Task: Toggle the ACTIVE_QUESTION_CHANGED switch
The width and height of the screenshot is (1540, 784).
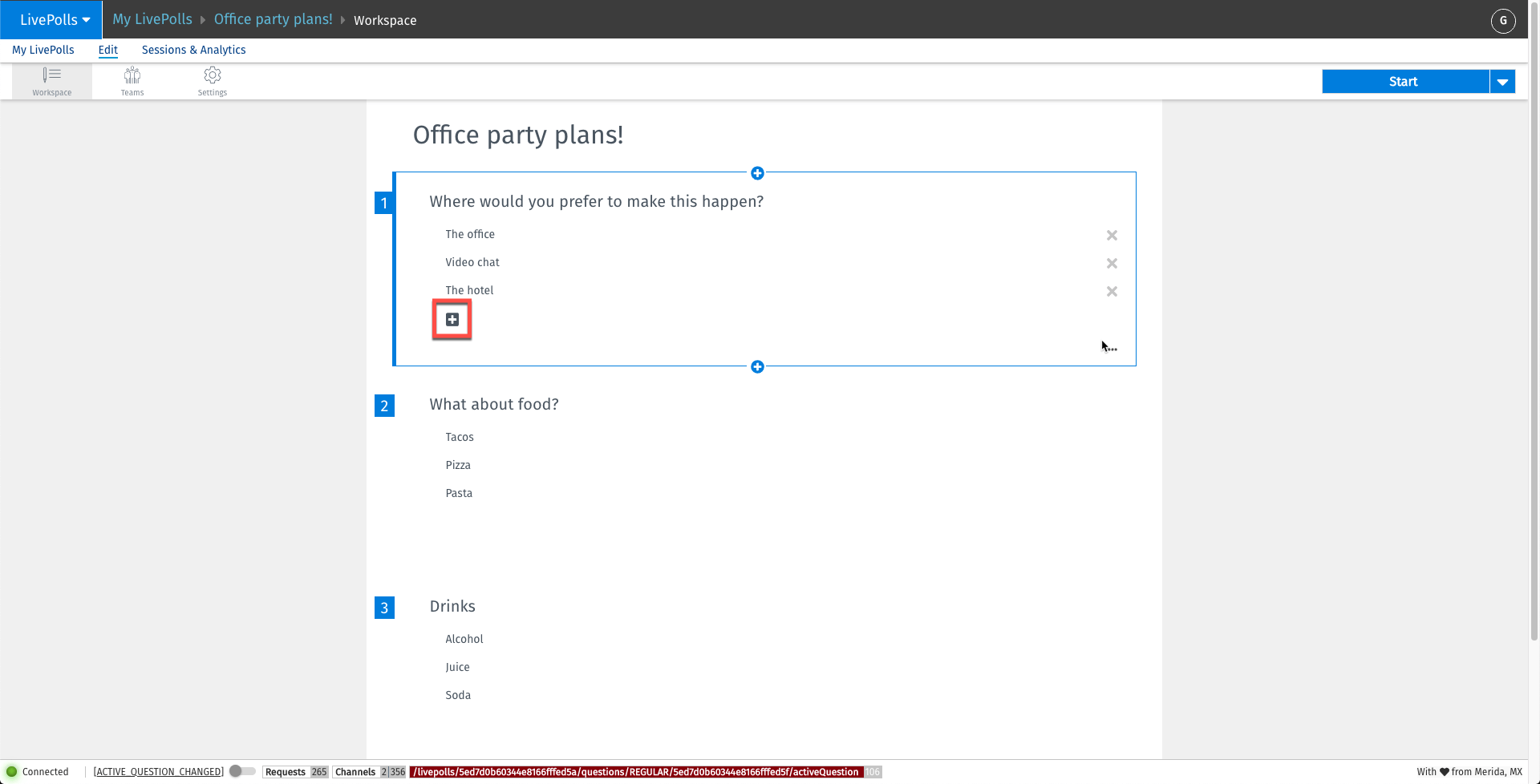Action: (241, 771)
